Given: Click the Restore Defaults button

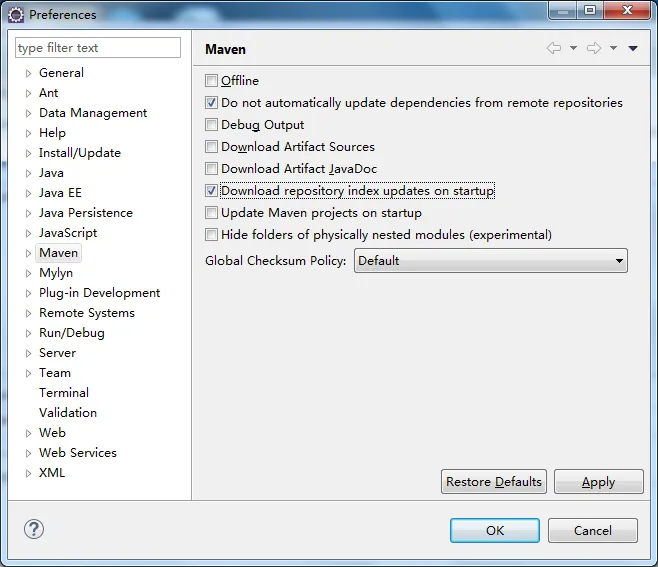Looking at the screenshot, I should click(x=494, y=482).
